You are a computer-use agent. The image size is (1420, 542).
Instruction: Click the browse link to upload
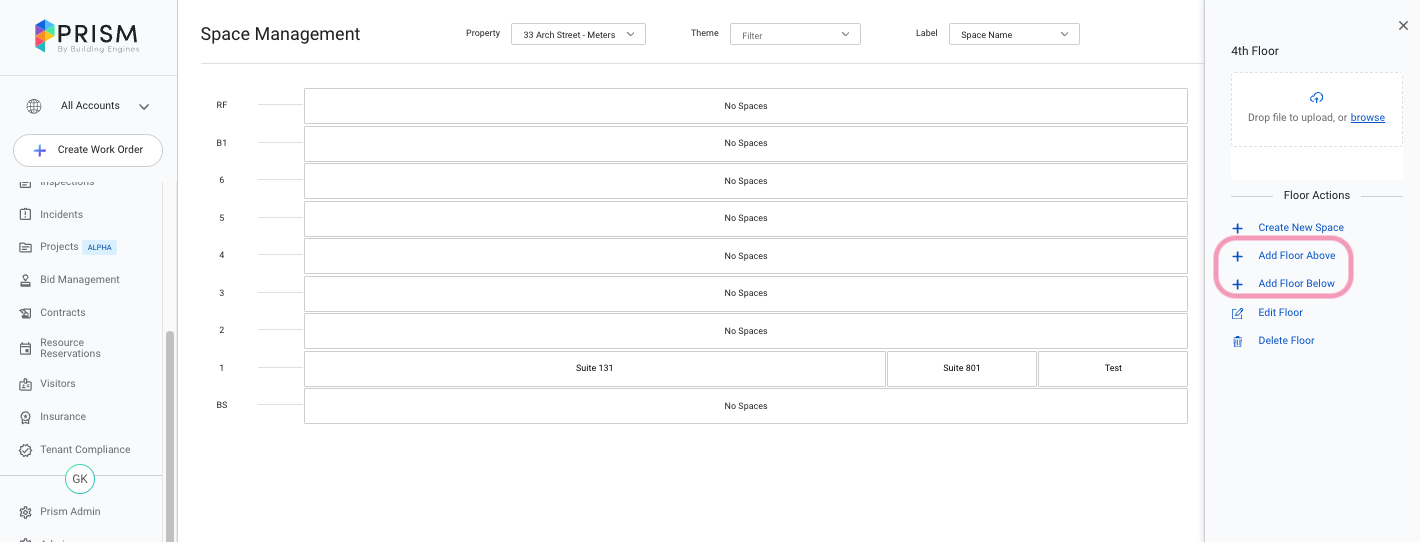click(1367, 118)
